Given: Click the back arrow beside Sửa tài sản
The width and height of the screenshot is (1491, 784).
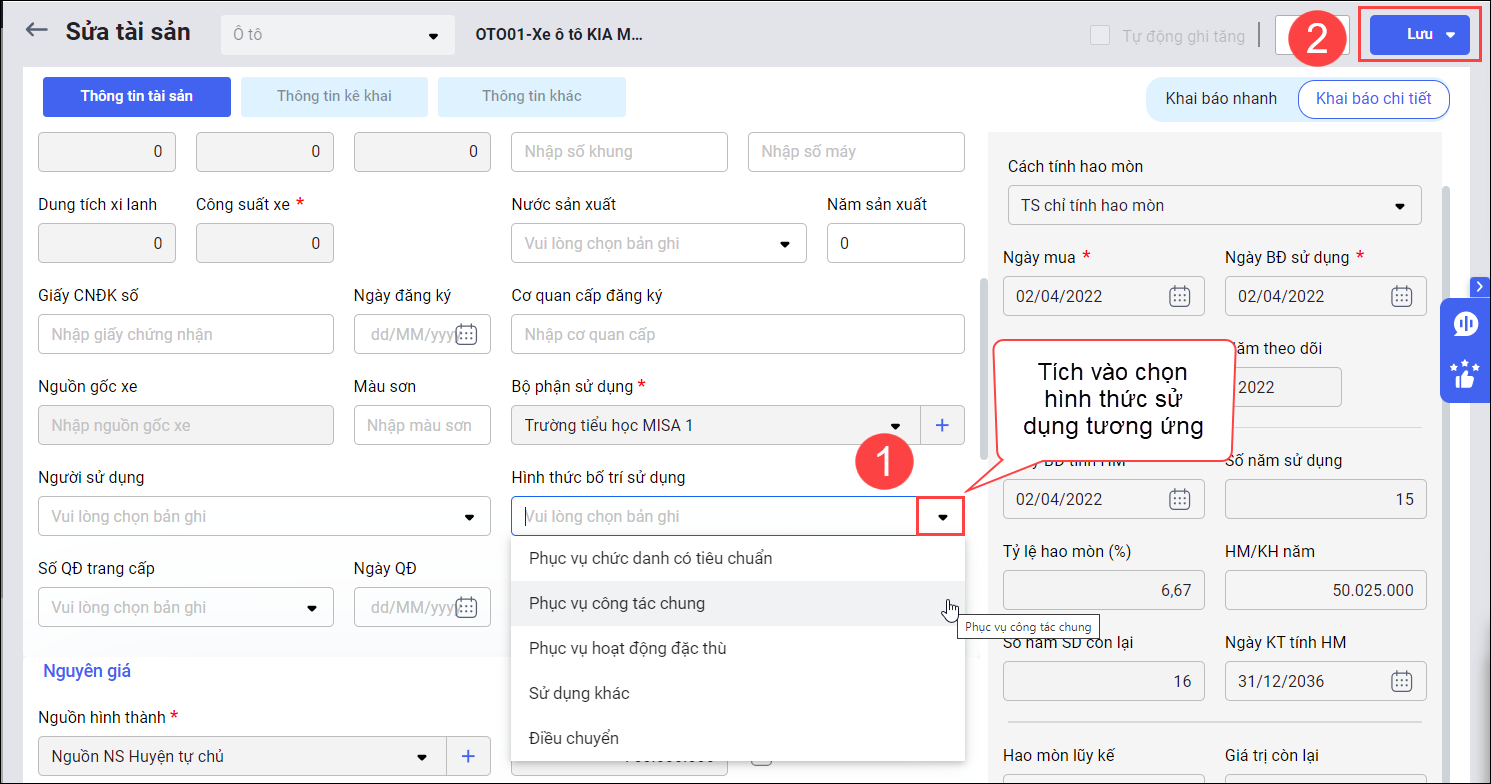Looking at the screenshot, I should 37,30.
